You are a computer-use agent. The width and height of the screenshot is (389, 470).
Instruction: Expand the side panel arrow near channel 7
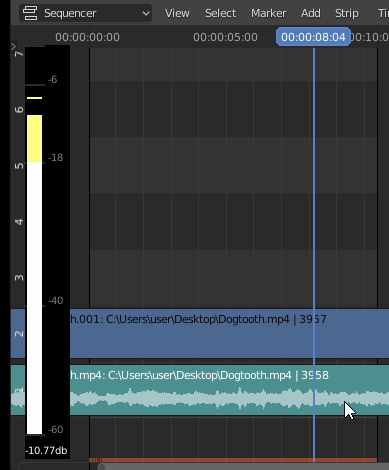13,46
